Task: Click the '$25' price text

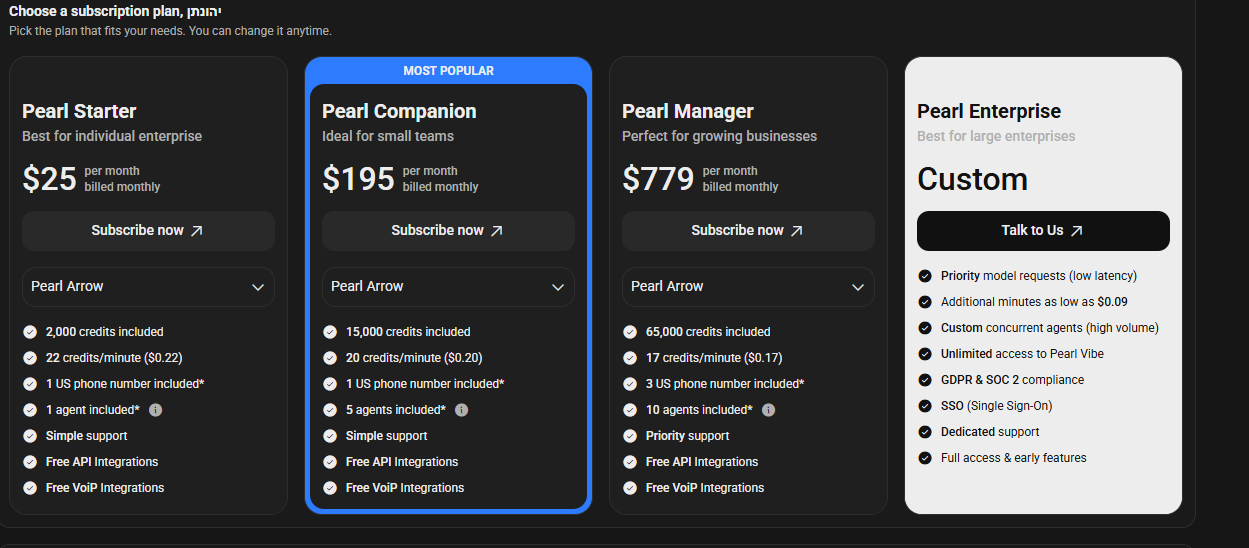Action: pos(50,179)
